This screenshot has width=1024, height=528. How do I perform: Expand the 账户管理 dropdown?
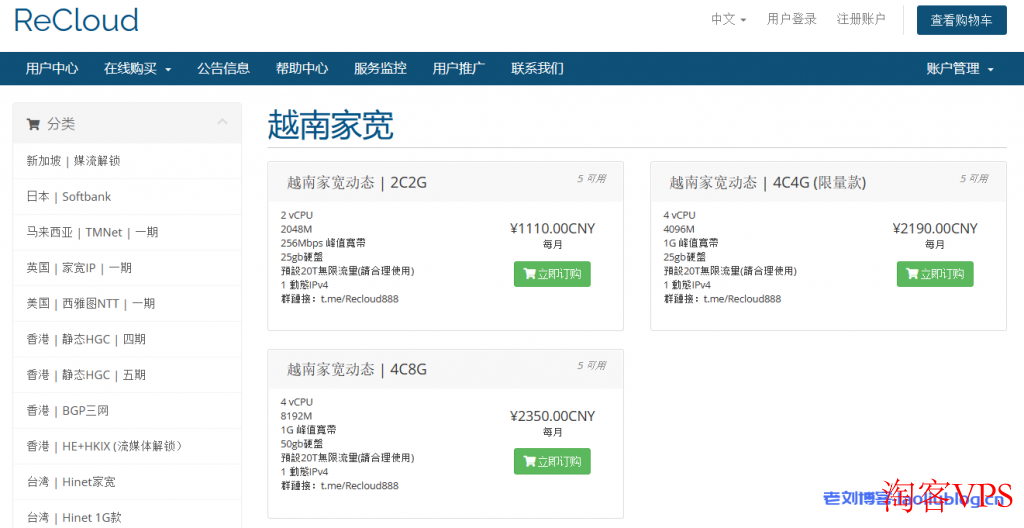[959, 69]
